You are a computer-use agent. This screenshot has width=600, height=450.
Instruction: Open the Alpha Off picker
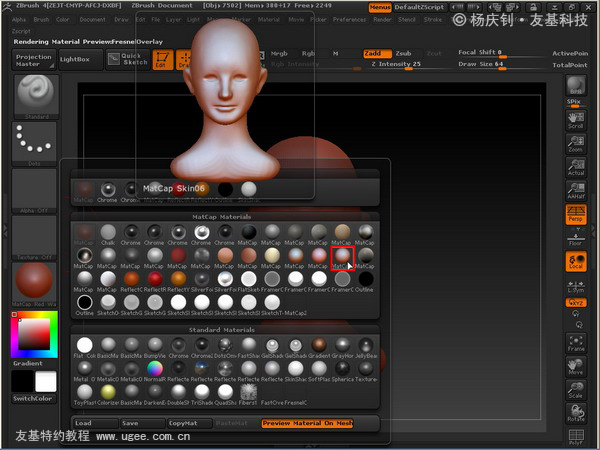(34, 191)
